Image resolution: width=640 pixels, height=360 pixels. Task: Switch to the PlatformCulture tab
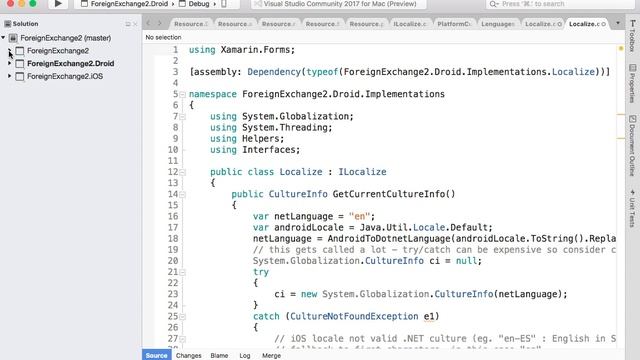(454, 24)
